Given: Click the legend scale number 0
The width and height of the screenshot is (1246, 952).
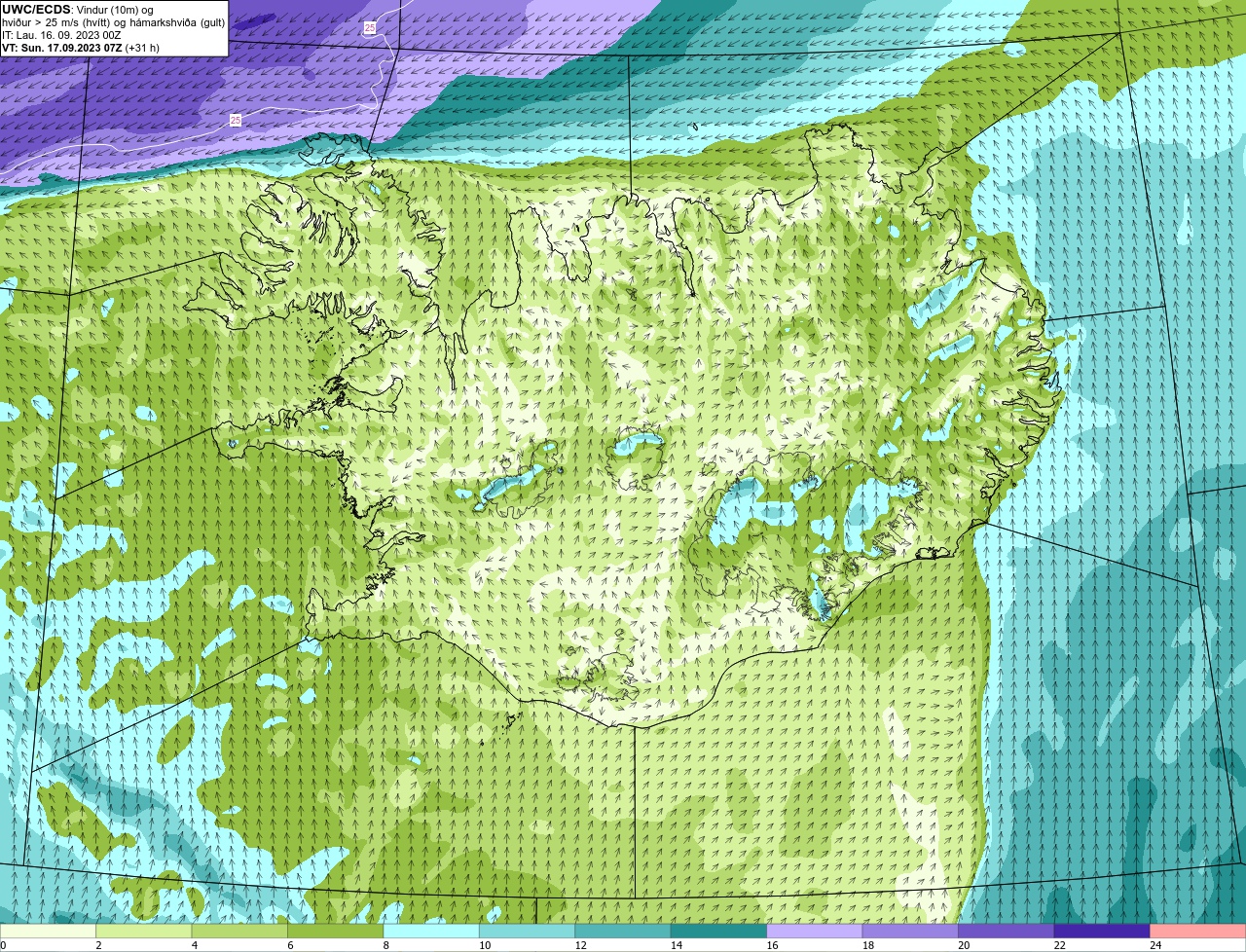Looking at the screenshot, I should (3, 945).
